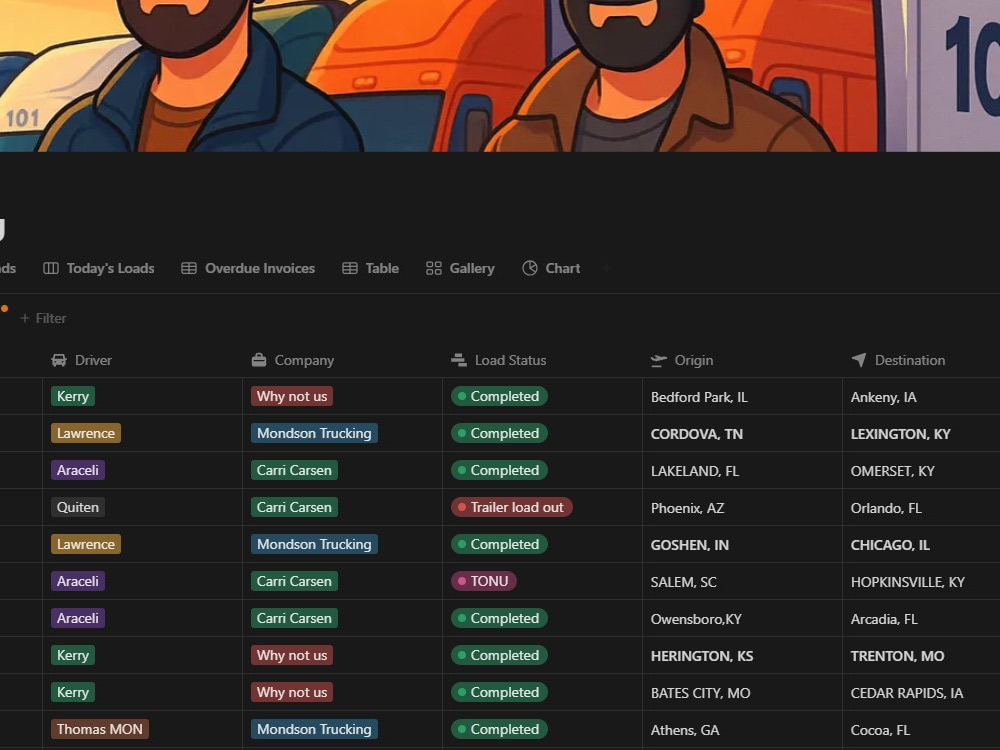This screenshot has width=1000, height=750.
Task: Click the Company column briefcase icon
Action: click(x=258, y=360)
